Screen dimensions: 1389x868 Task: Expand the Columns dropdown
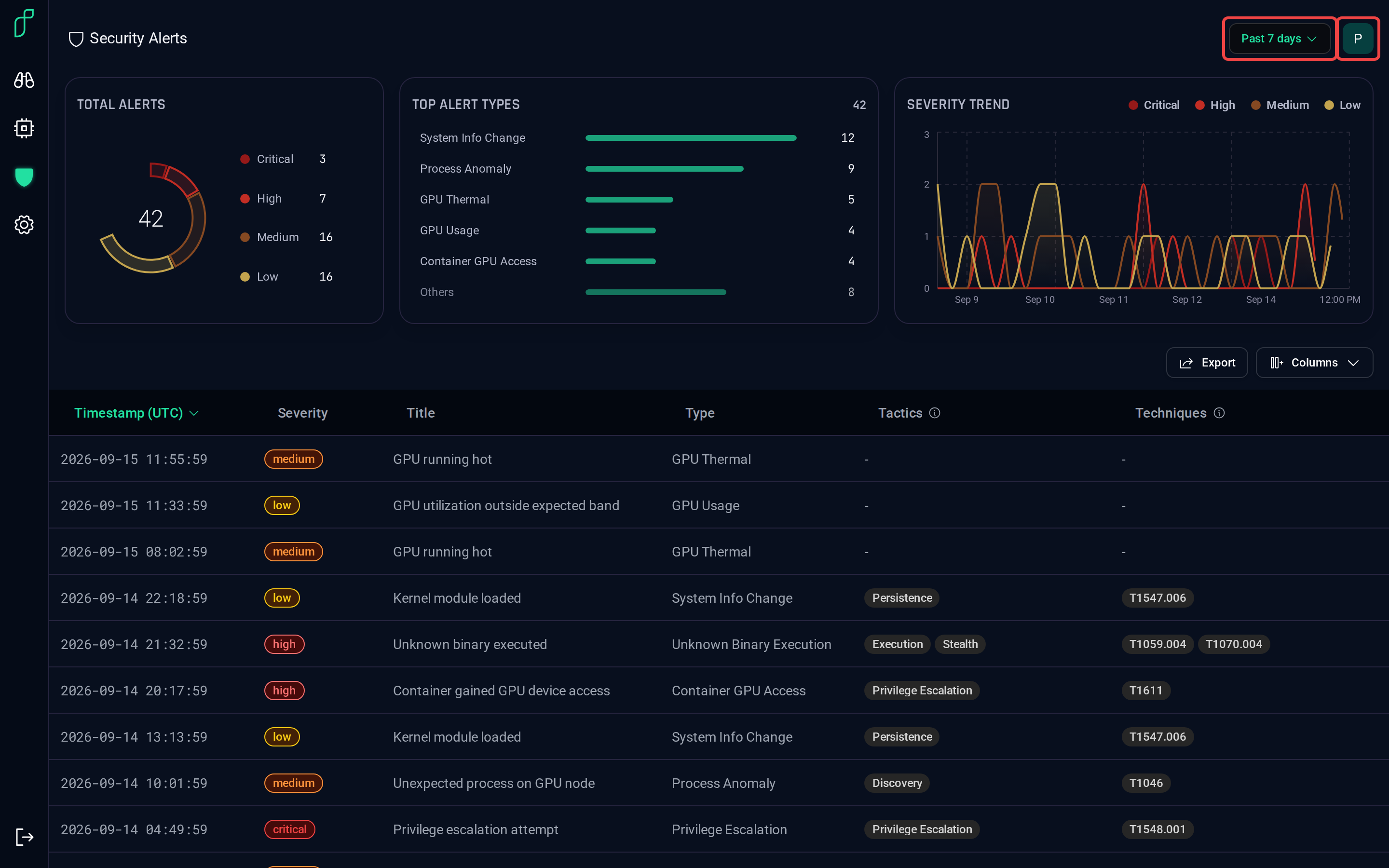(1314, 363)
